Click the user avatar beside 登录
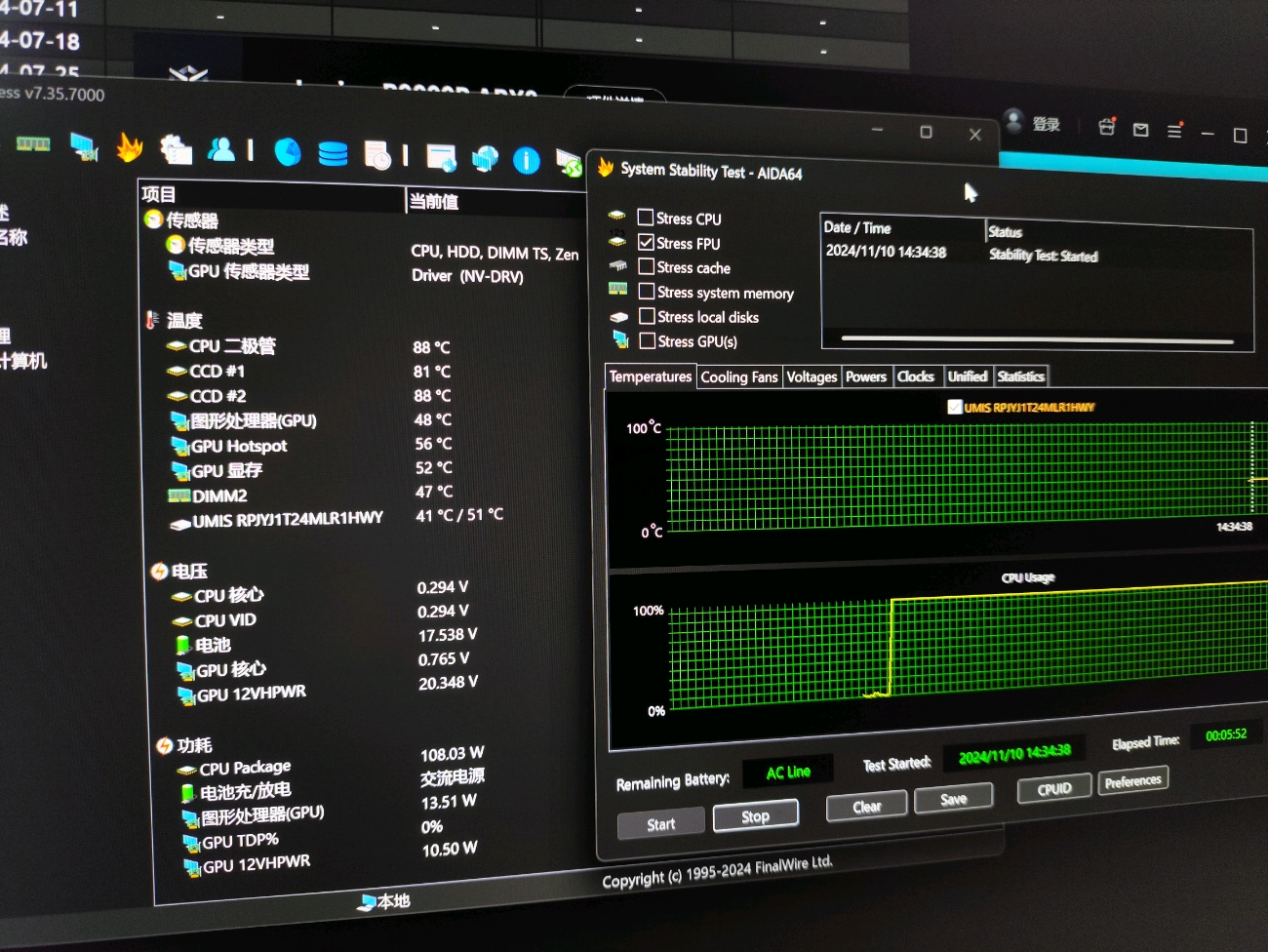Image resolution: width=1268 pixels, height=952 pixels. click(x=1013, y=121)
